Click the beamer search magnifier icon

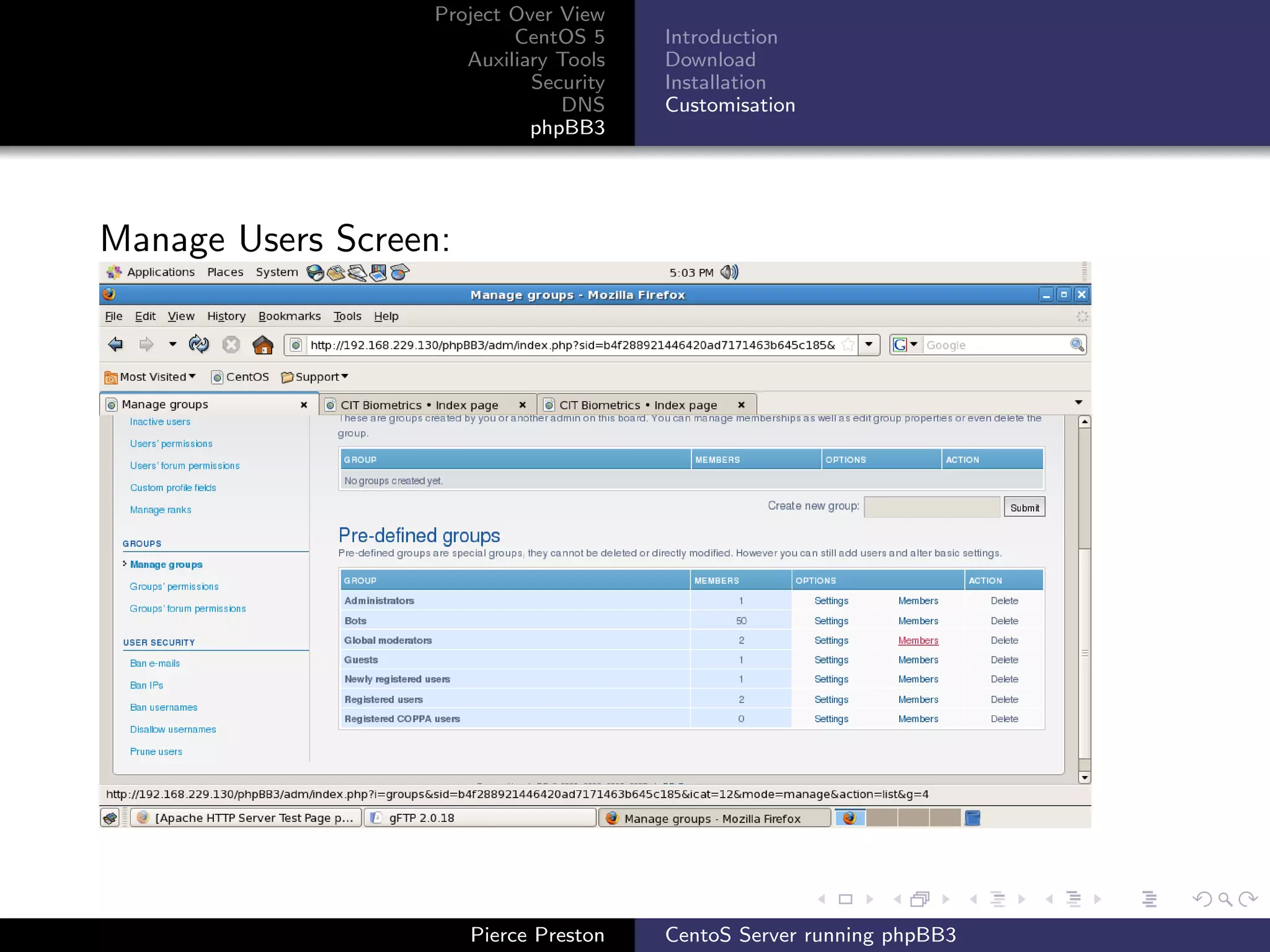(1225, 899)
